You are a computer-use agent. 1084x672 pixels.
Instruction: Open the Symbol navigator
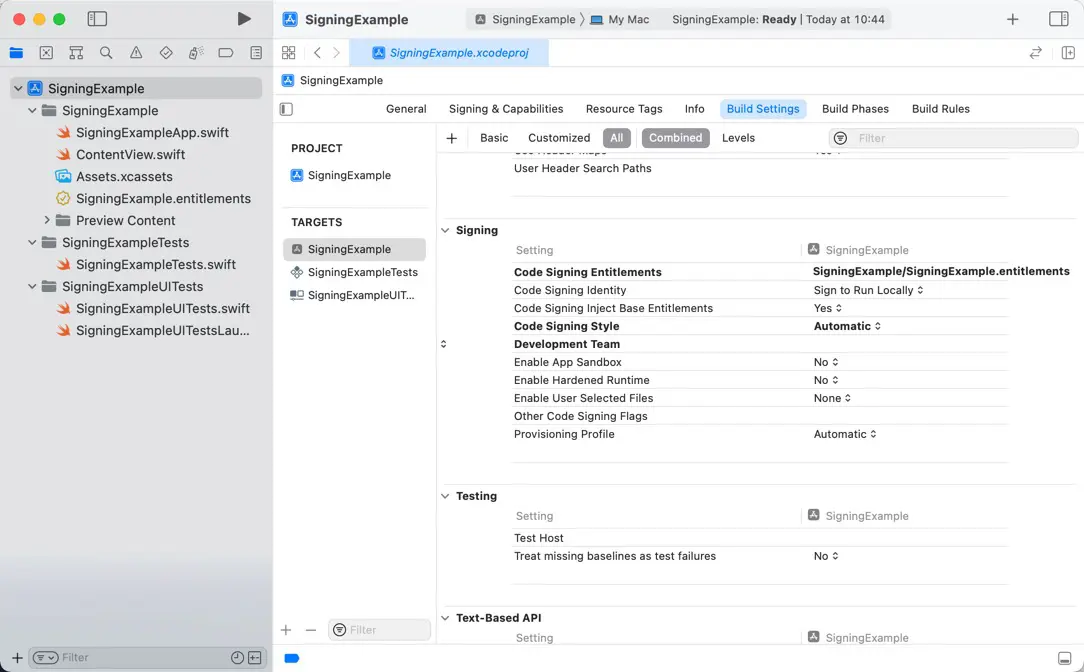pos(76,53)
